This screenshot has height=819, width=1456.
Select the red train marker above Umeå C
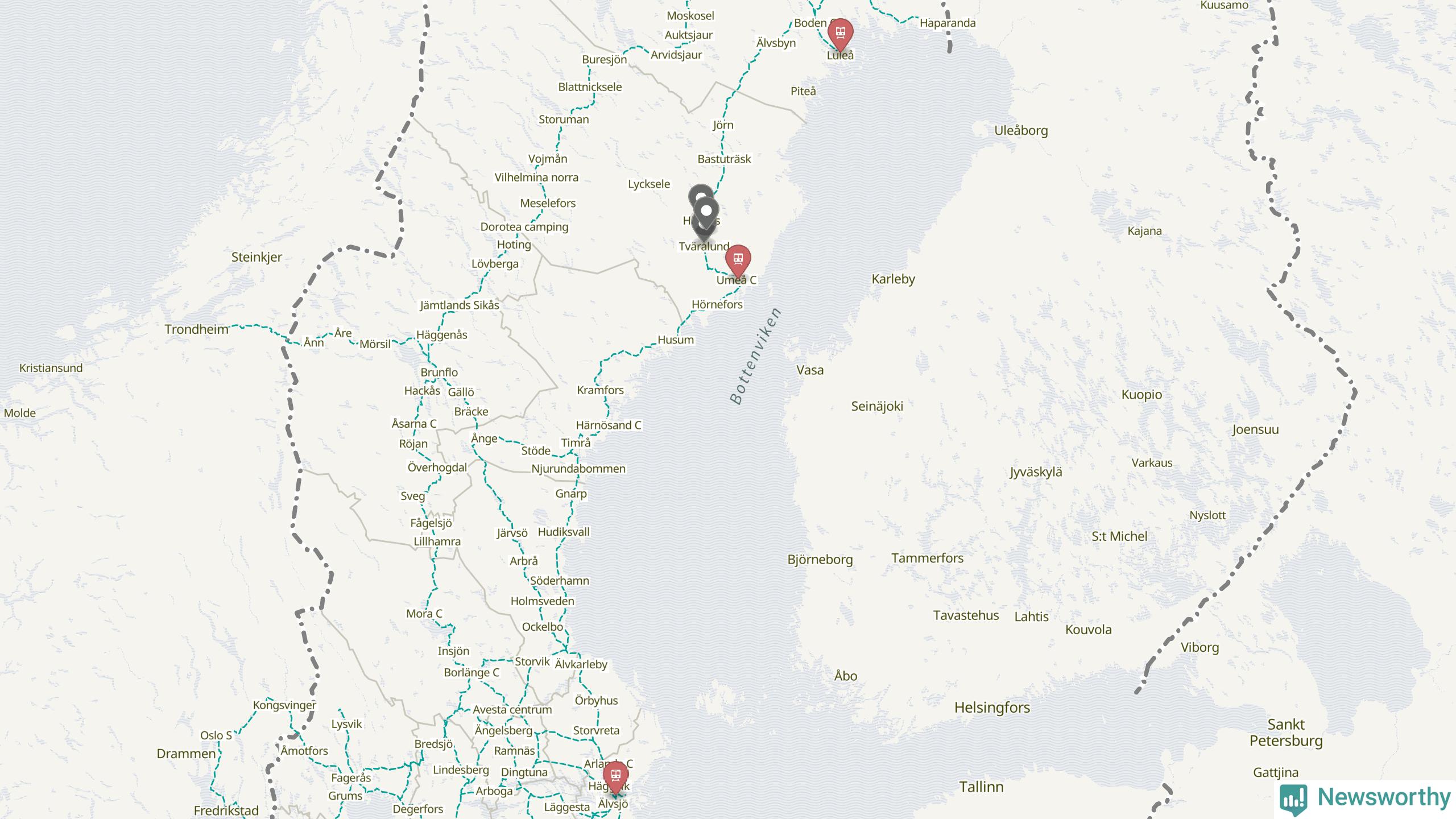click(738, 259)
